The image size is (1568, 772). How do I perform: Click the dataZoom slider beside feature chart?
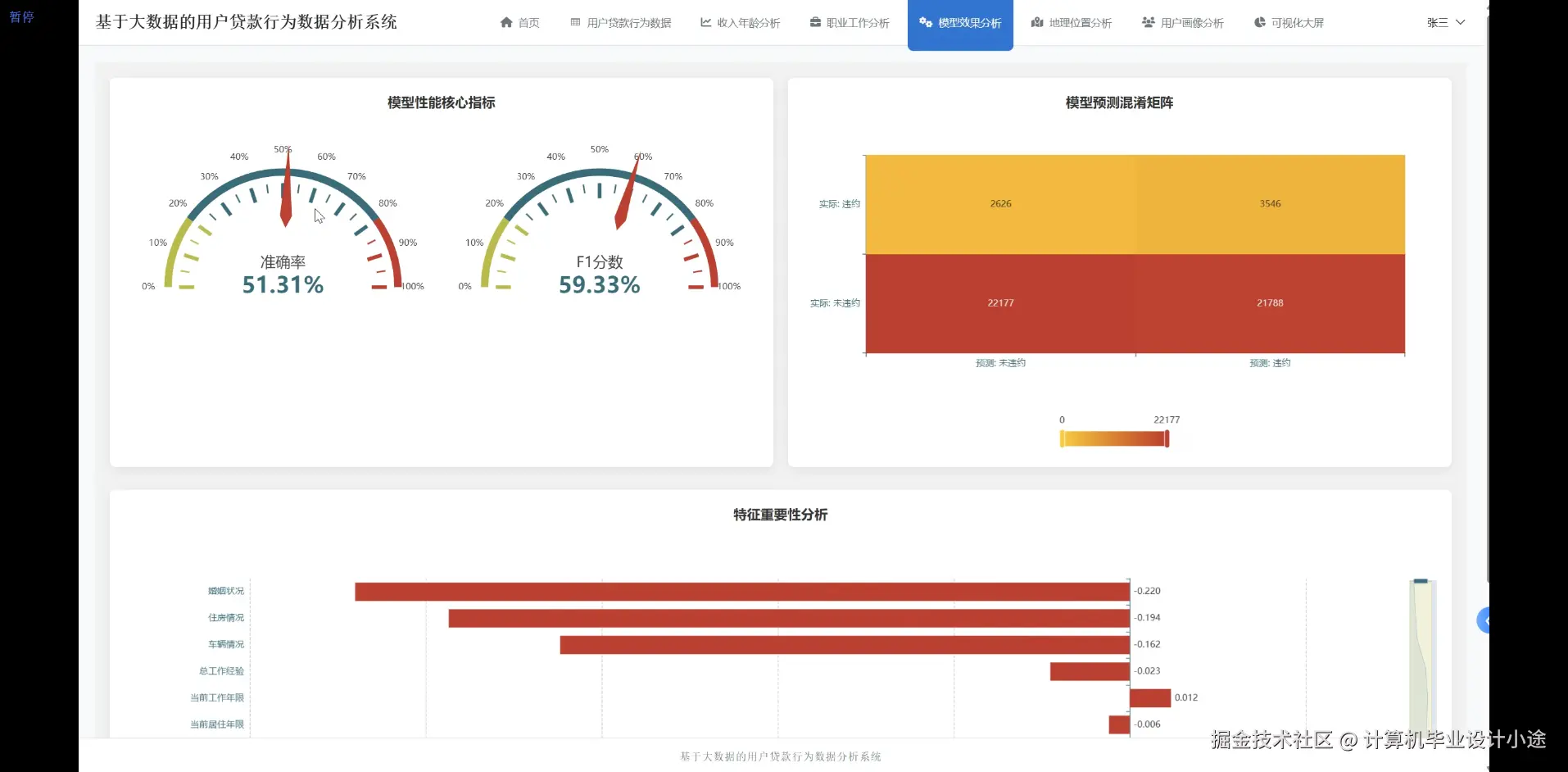[x=1421, y=658]
